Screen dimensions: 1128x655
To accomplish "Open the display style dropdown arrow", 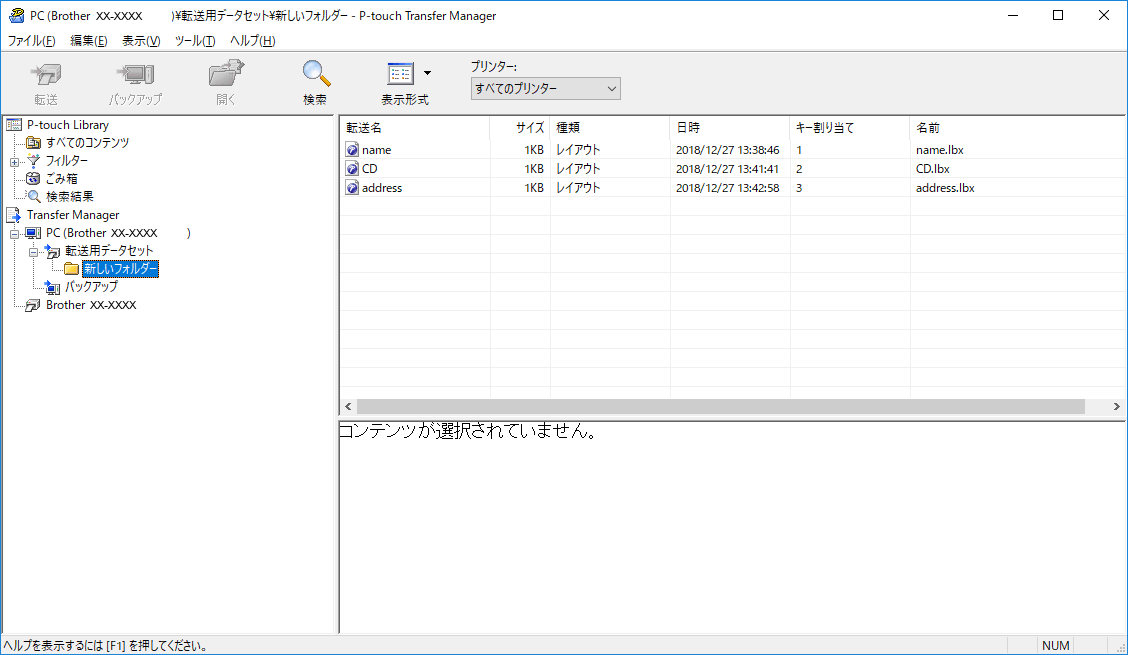I will [x=427, y=73].
